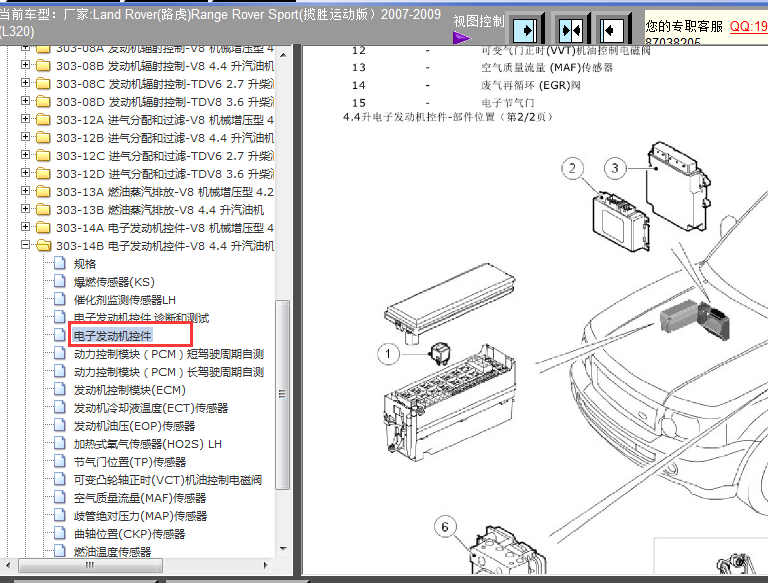768x583 pixels.
Task: Click the expand-right view control button
Action: pos(525,30)
